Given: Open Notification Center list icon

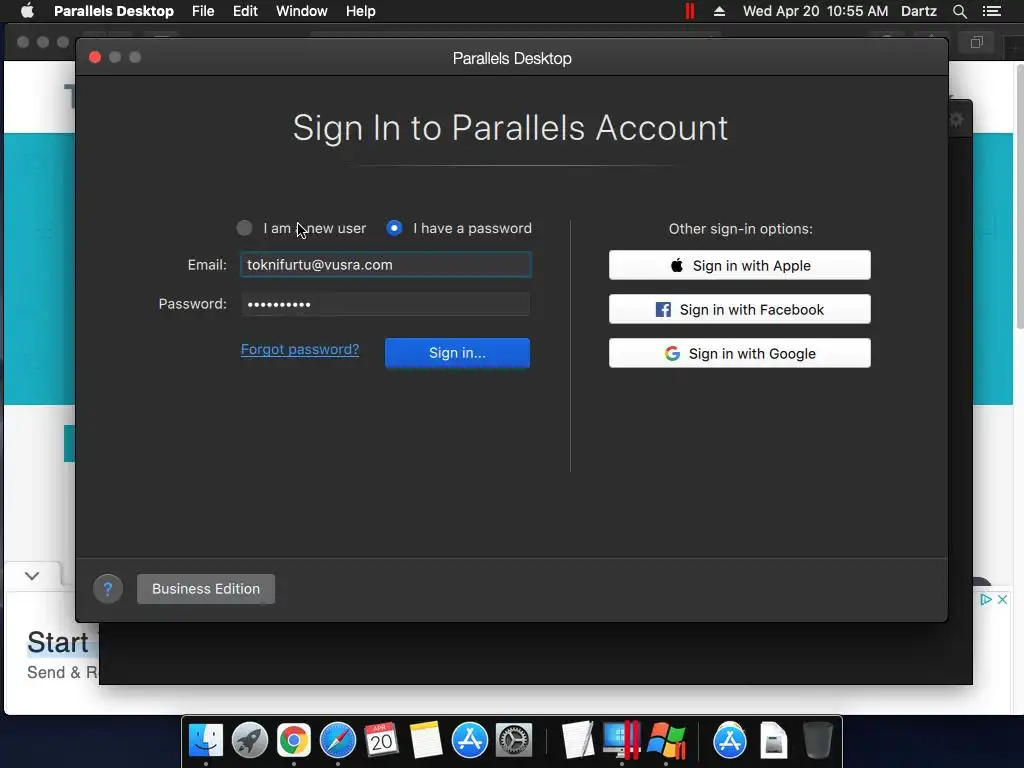Looking at the screenshot, I should click(x=992, y=11).
